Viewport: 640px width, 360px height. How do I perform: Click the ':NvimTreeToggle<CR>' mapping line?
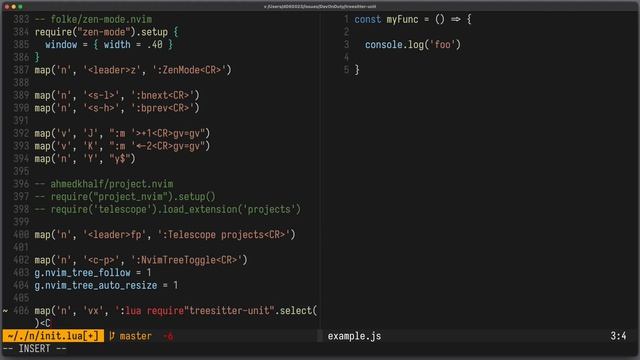(x=141, y=260)
